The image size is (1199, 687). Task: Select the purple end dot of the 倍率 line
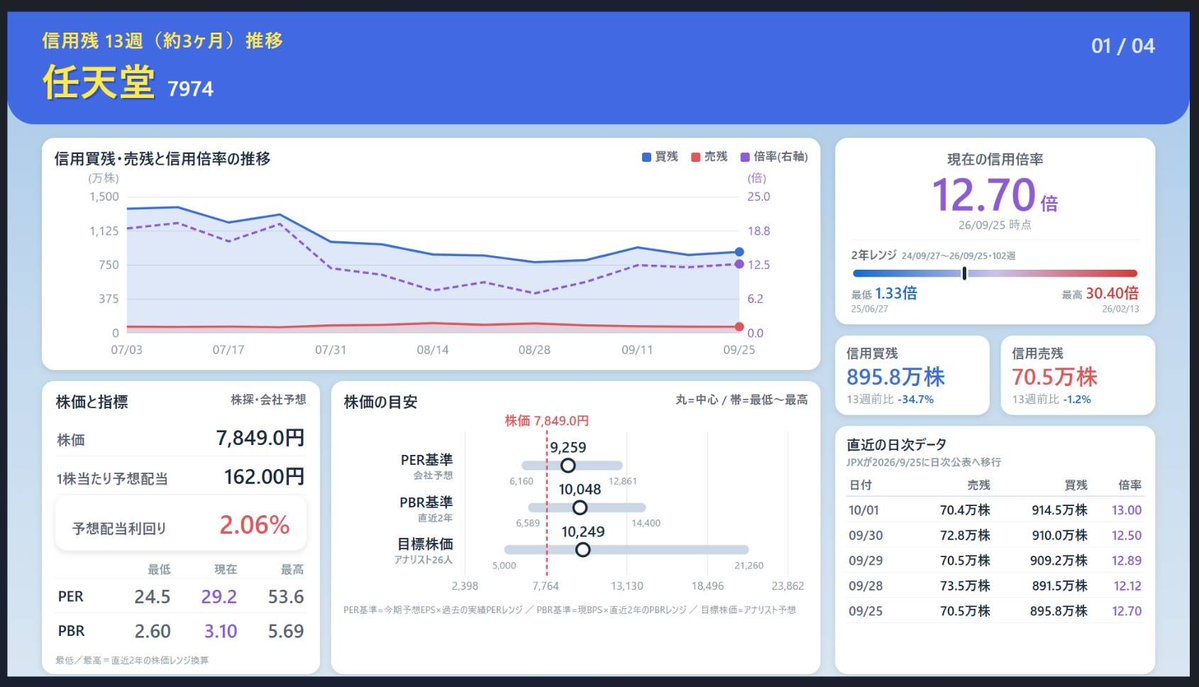point(739,264)
